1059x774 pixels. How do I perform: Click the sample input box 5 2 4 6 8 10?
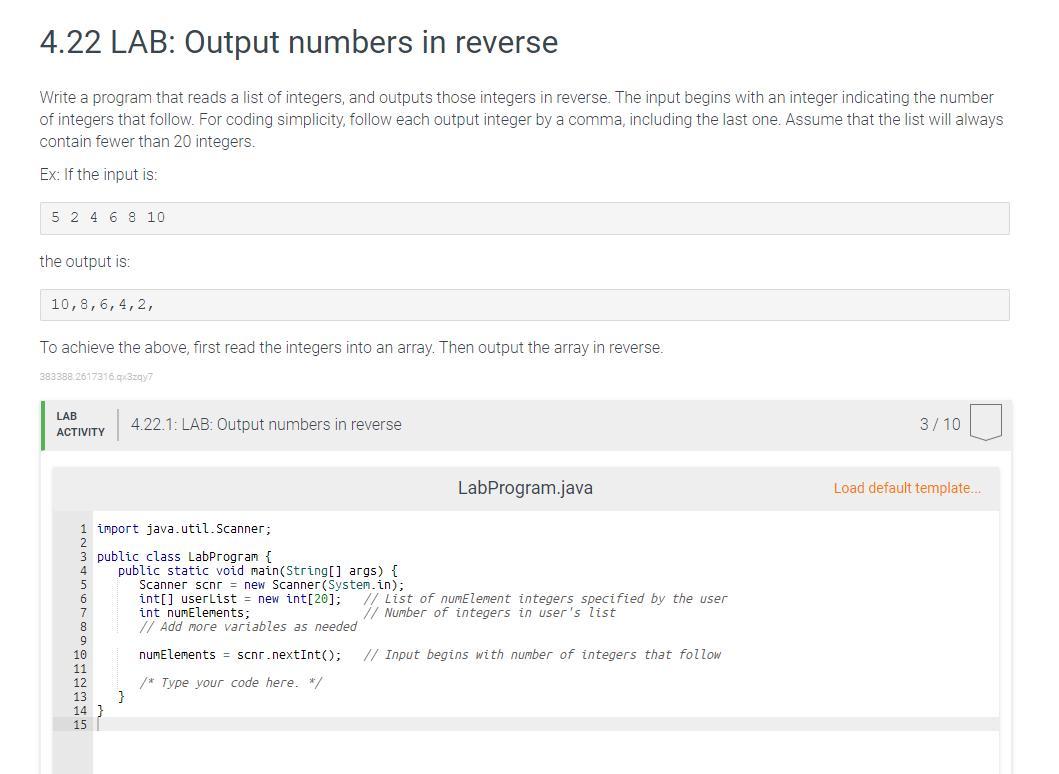click(525, 218)
